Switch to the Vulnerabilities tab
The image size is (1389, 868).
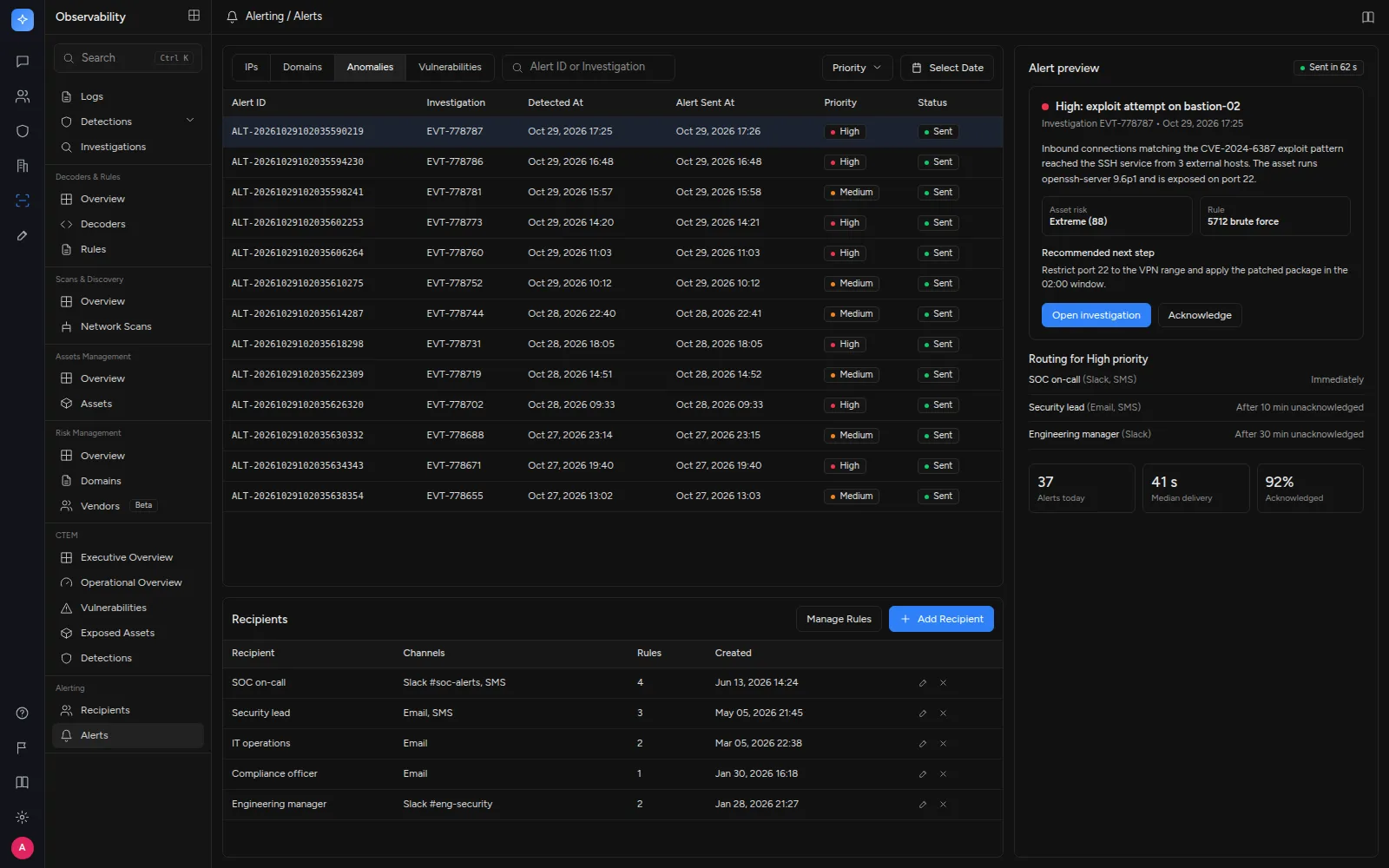pyautogui.click(x=450, y=67)
